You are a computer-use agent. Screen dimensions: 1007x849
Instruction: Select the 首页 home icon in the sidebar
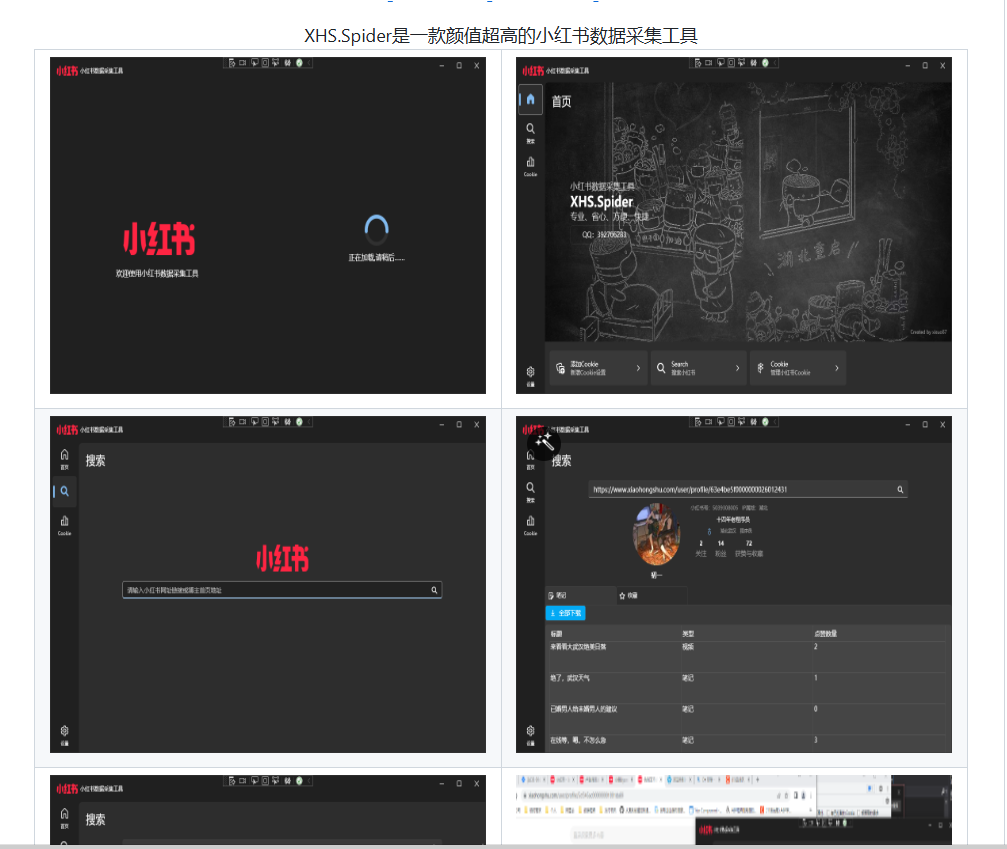530,100
